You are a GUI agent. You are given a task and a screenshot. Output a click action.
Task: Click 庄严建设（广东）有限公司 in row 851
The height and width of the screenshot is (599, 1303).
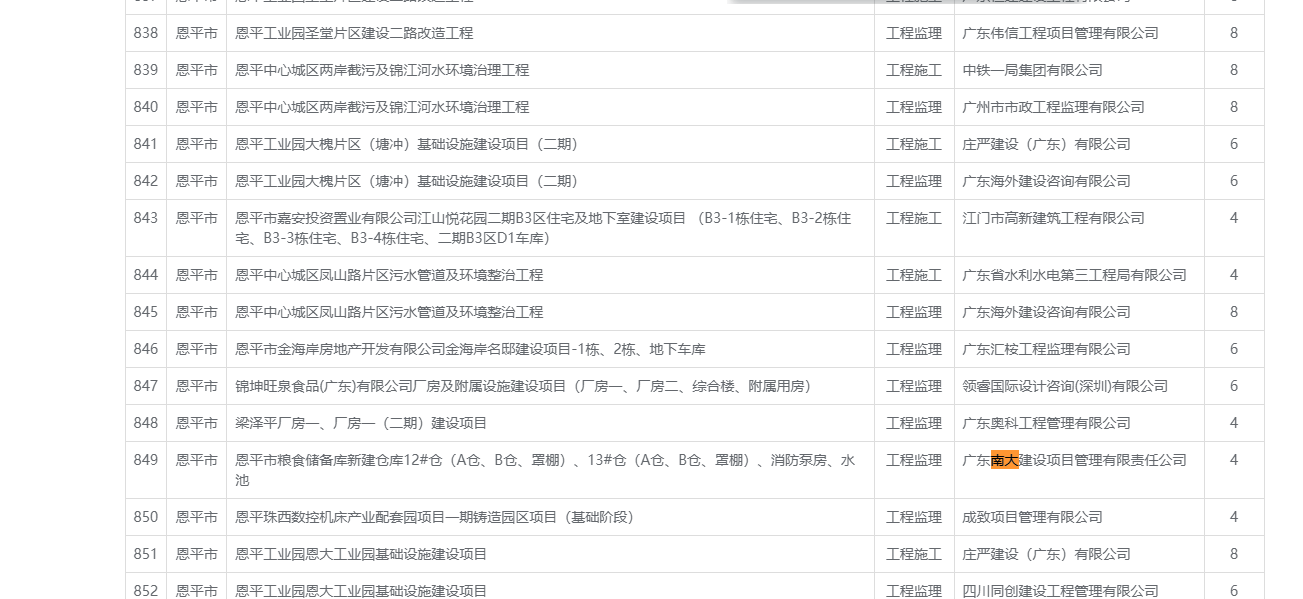1046,554
